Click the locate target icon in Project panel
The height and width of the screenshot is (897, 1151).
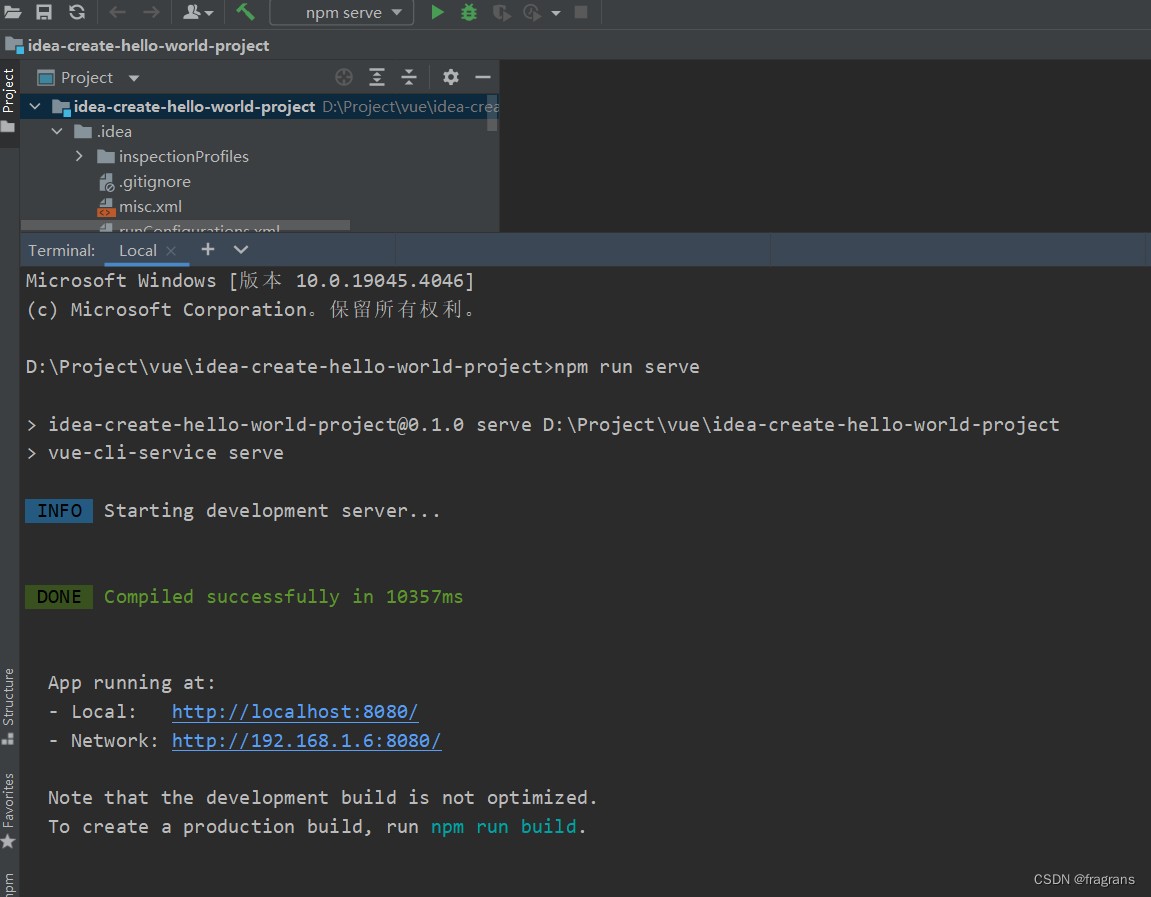click(344, 77)
